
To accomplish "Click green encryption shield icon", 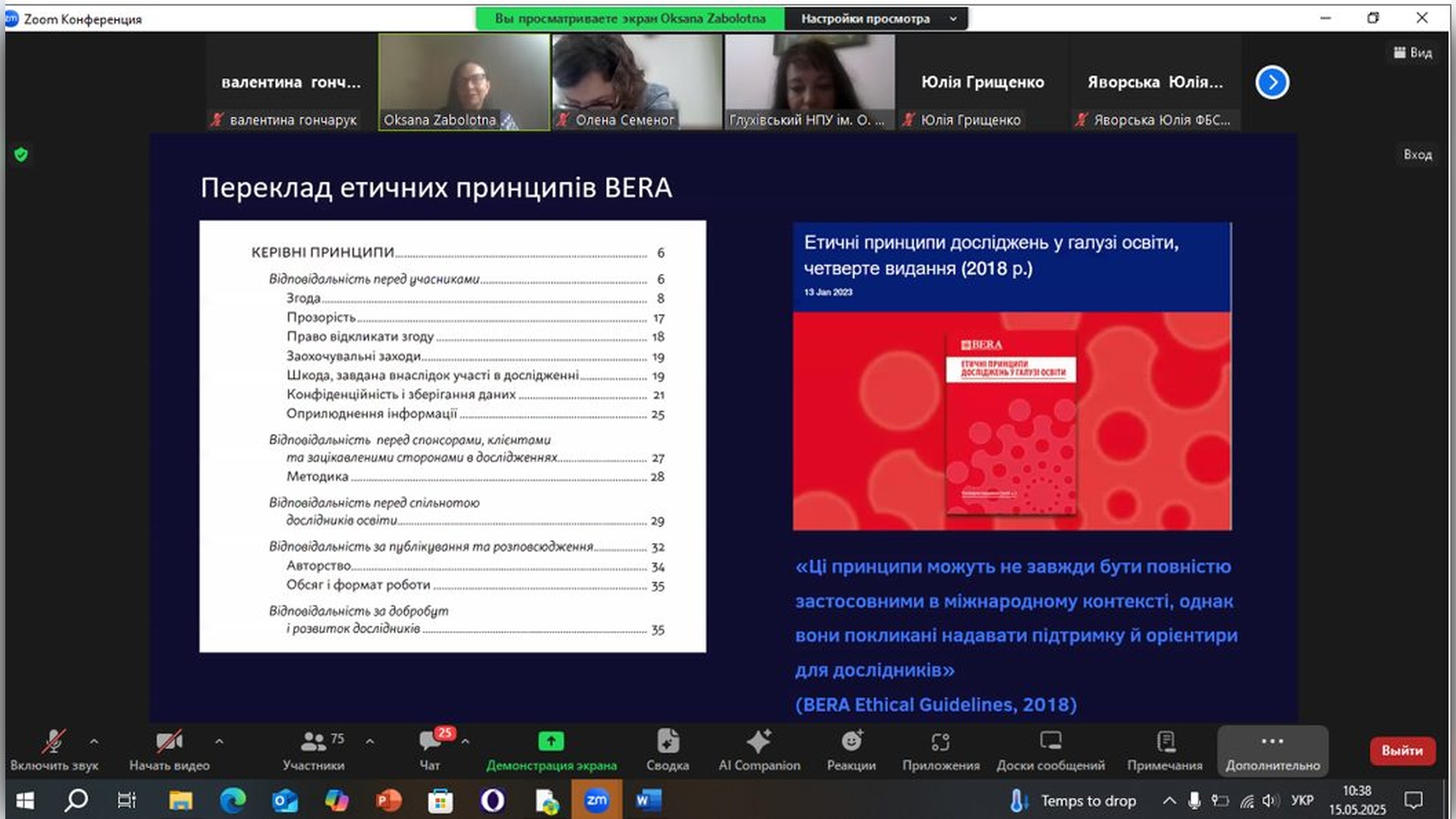I will 21,155.
